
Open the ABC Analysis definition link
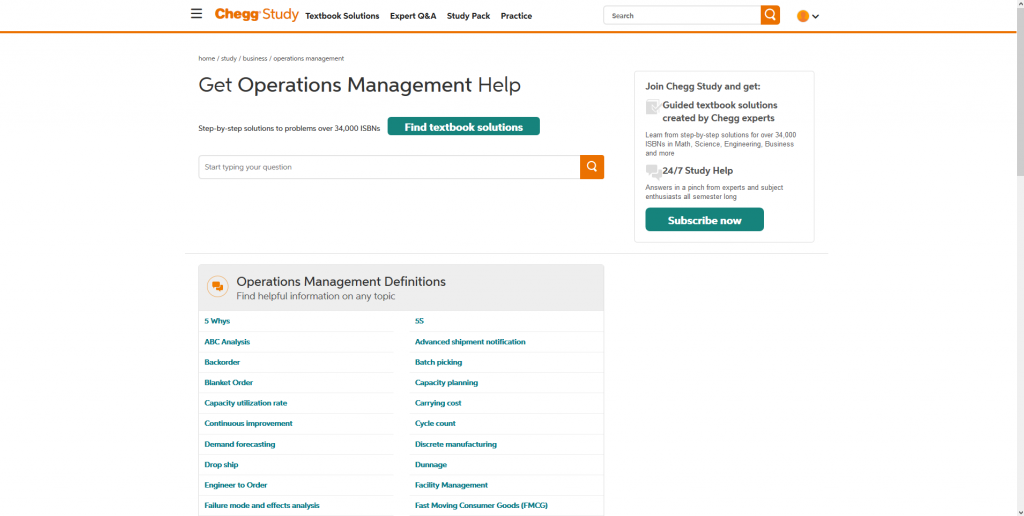[x=227, y=342]
